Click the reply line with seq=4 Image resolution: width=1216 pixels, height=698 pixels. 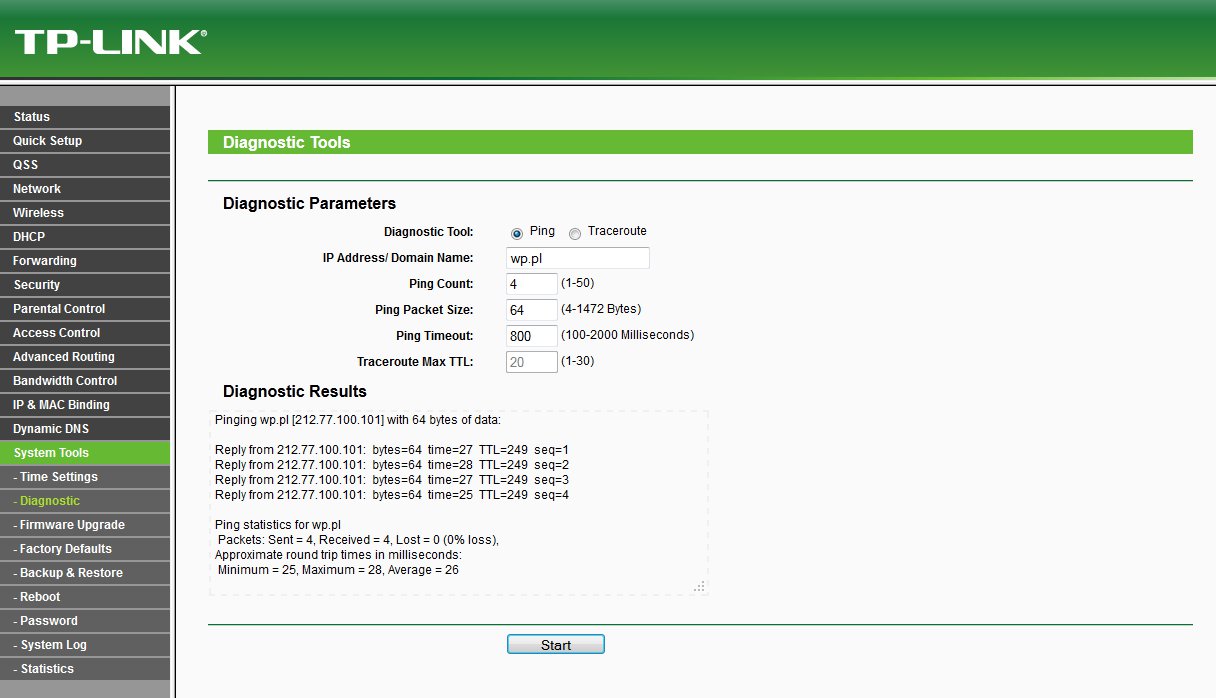[392, 495]
